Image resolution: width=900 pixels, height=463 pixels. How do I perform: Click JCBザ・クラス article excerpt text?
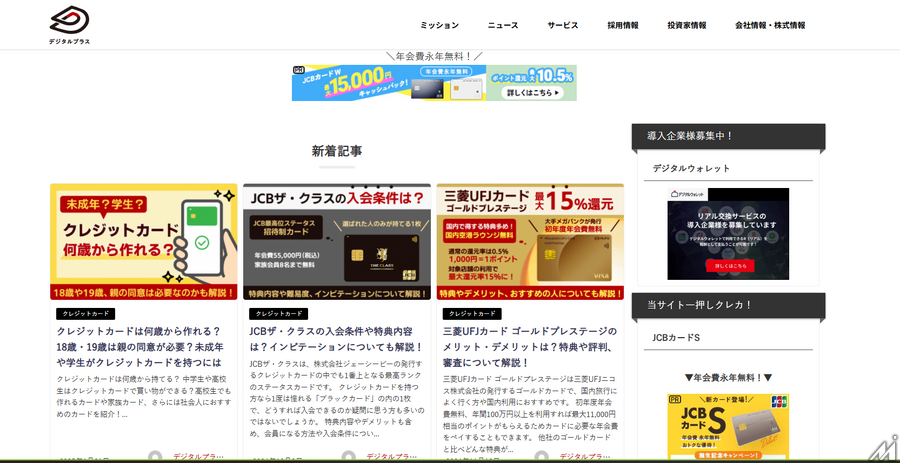click(x=337, y=399)
